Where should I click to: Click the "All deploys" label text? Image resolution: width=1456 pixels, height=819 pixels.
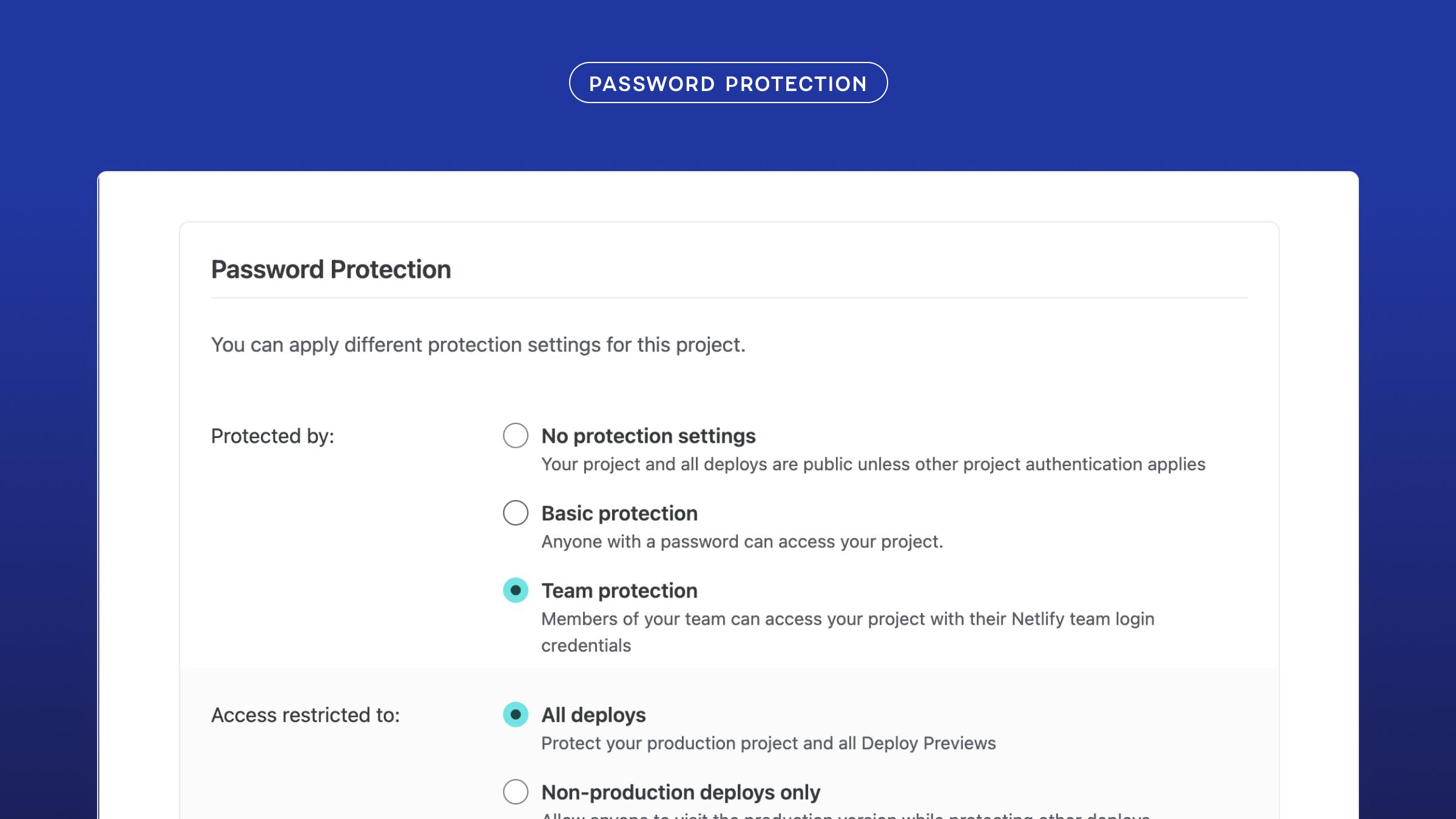[593, 715]
